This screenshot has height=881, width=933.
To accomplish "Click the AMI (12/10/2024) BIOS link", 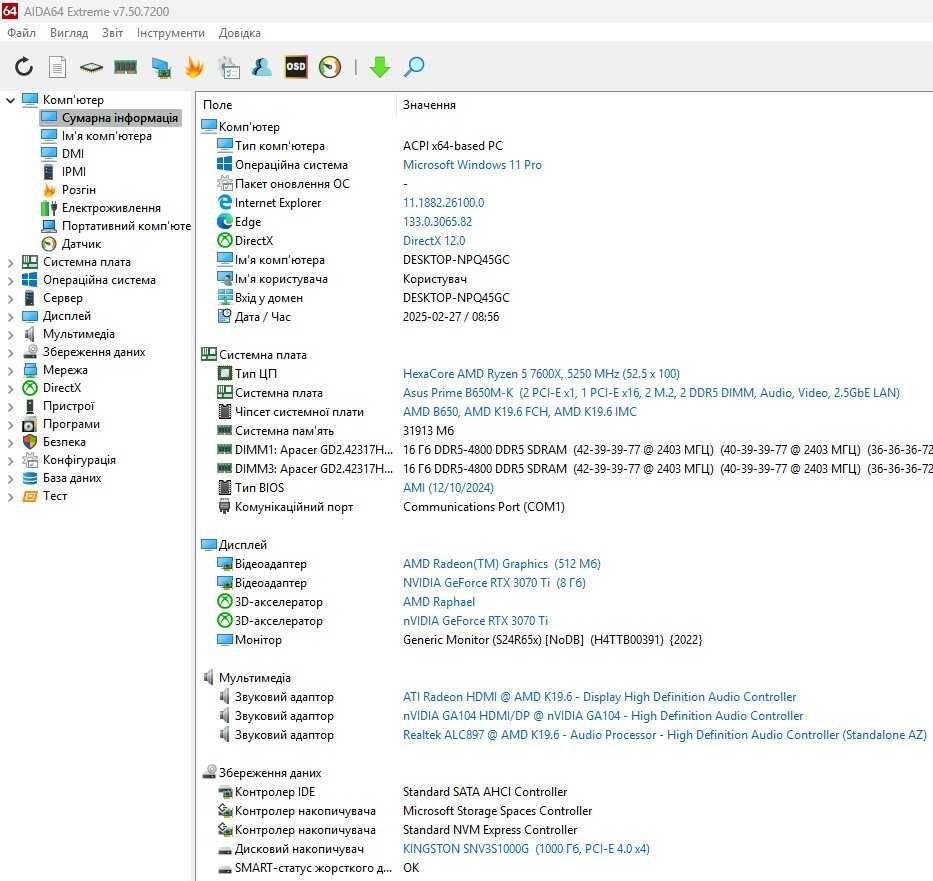I will coord(448,488).
